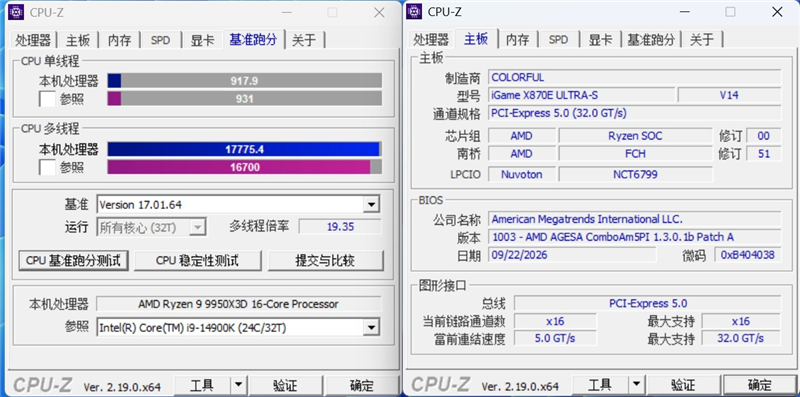The height and width of the screenshot is (397, 800).
Task: Click 工具 button in left window
Action: point(202,385)
